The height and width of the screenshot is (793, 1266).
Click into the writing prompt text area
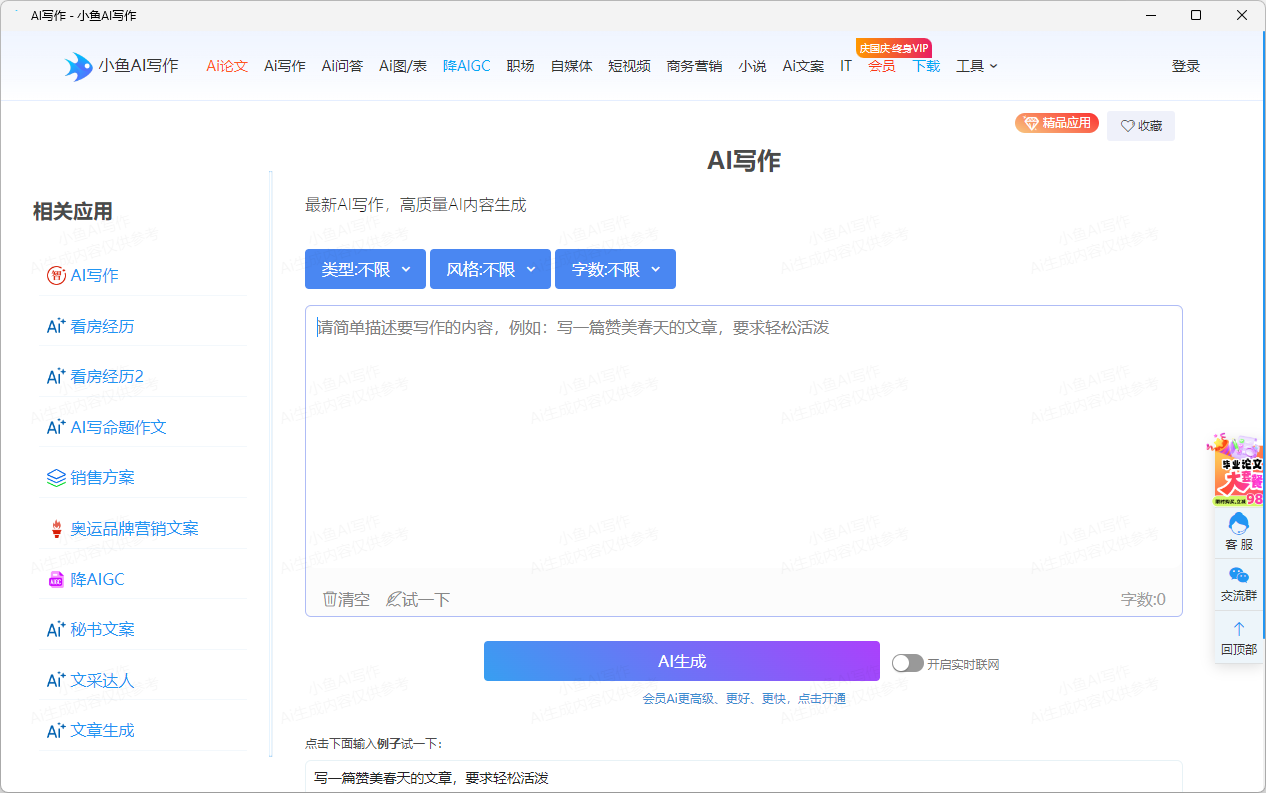point(743,440)
